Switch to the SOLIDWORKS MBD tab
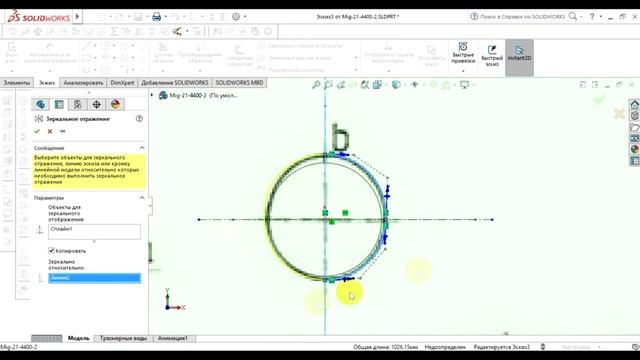Screen dimensions: 640x360 [239, 82]
